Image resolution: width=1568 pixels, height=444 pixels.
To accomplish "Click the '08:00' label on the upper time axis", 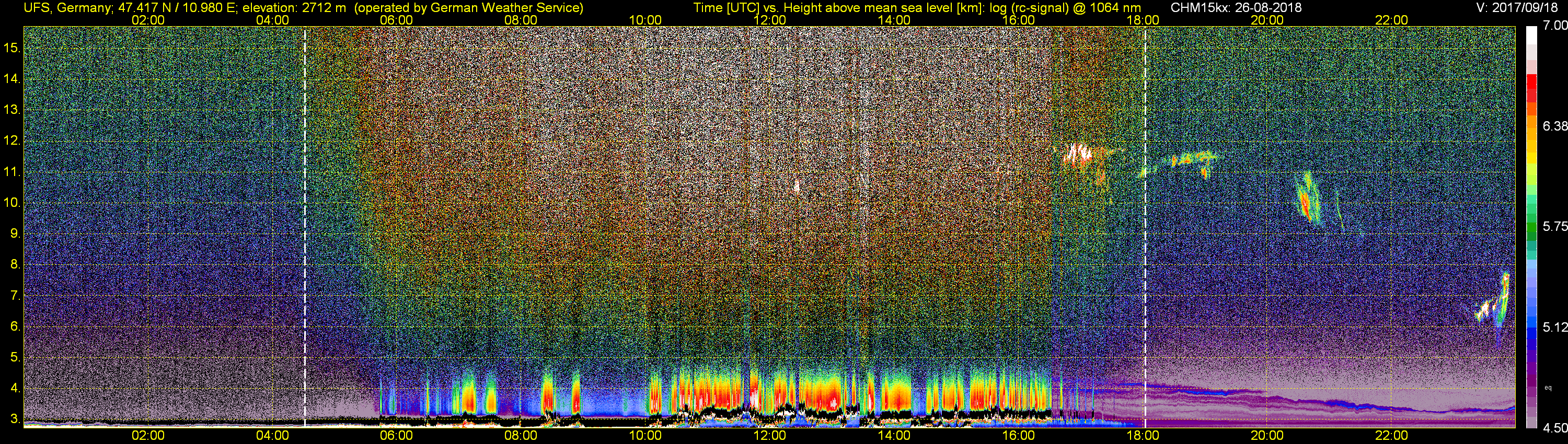I will click(x=521, y=20).
